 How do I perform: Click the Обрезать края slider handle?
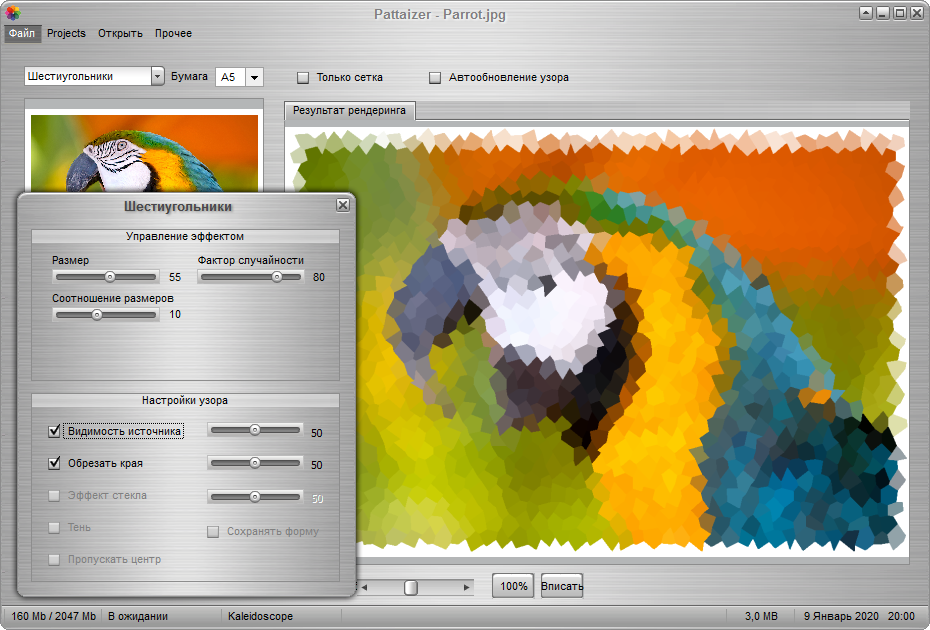254,463
